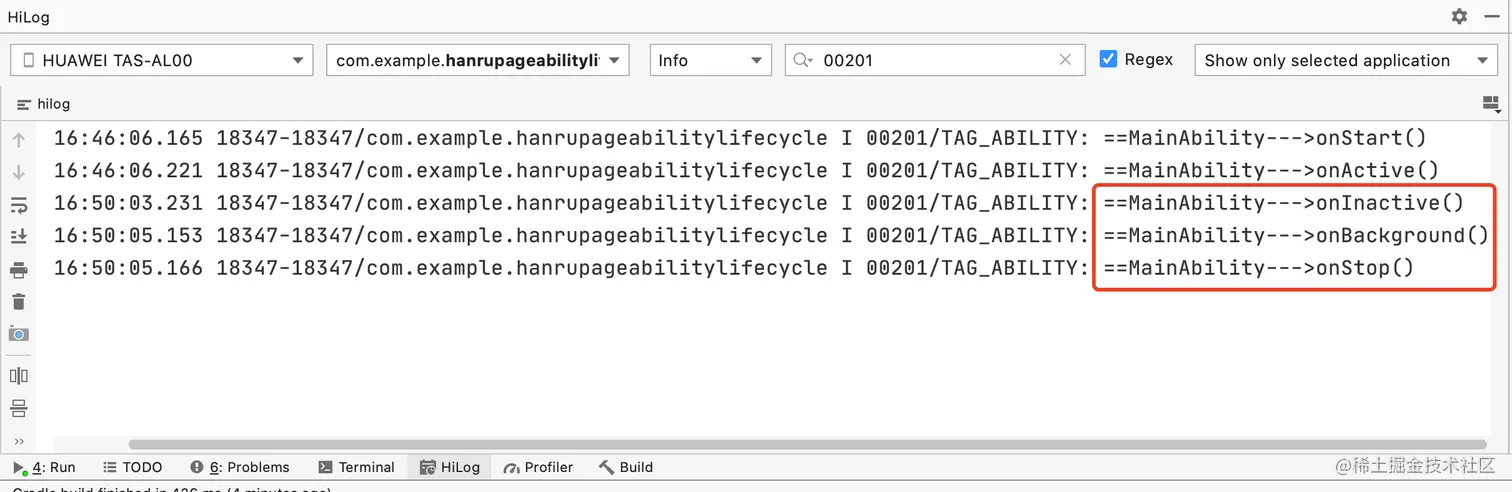1512x492 pixels.
Task: Clear the search field with X icon
Action: tap(1065, 60)
